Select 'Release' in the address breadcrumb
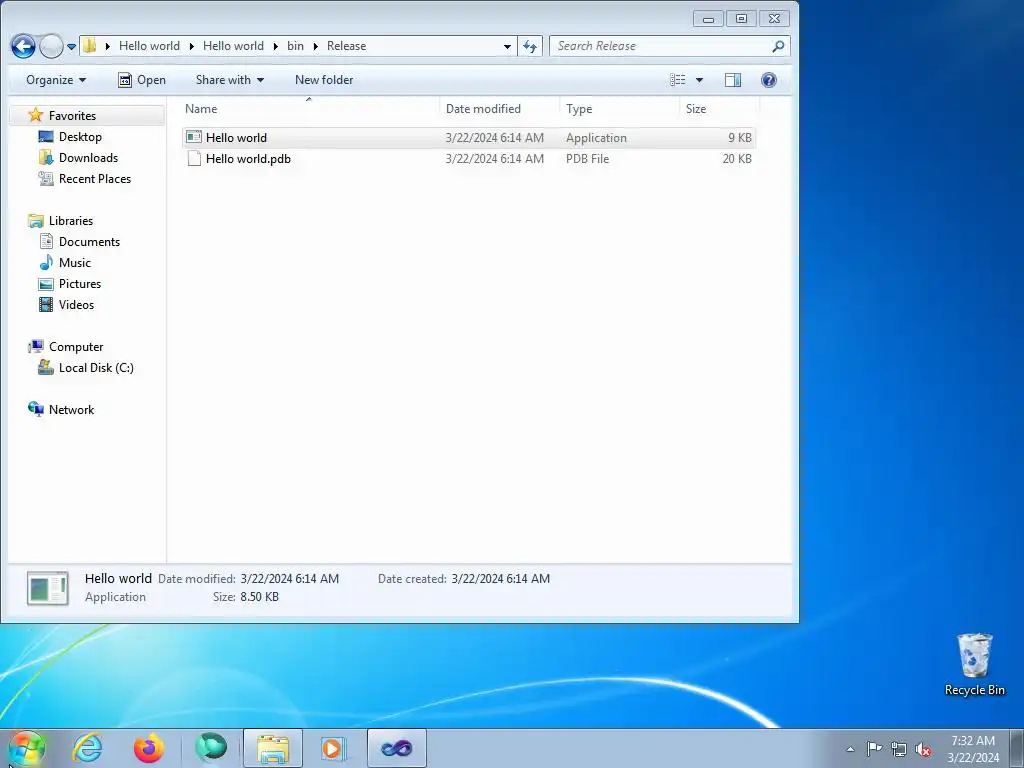 click(x=346, y=46)
